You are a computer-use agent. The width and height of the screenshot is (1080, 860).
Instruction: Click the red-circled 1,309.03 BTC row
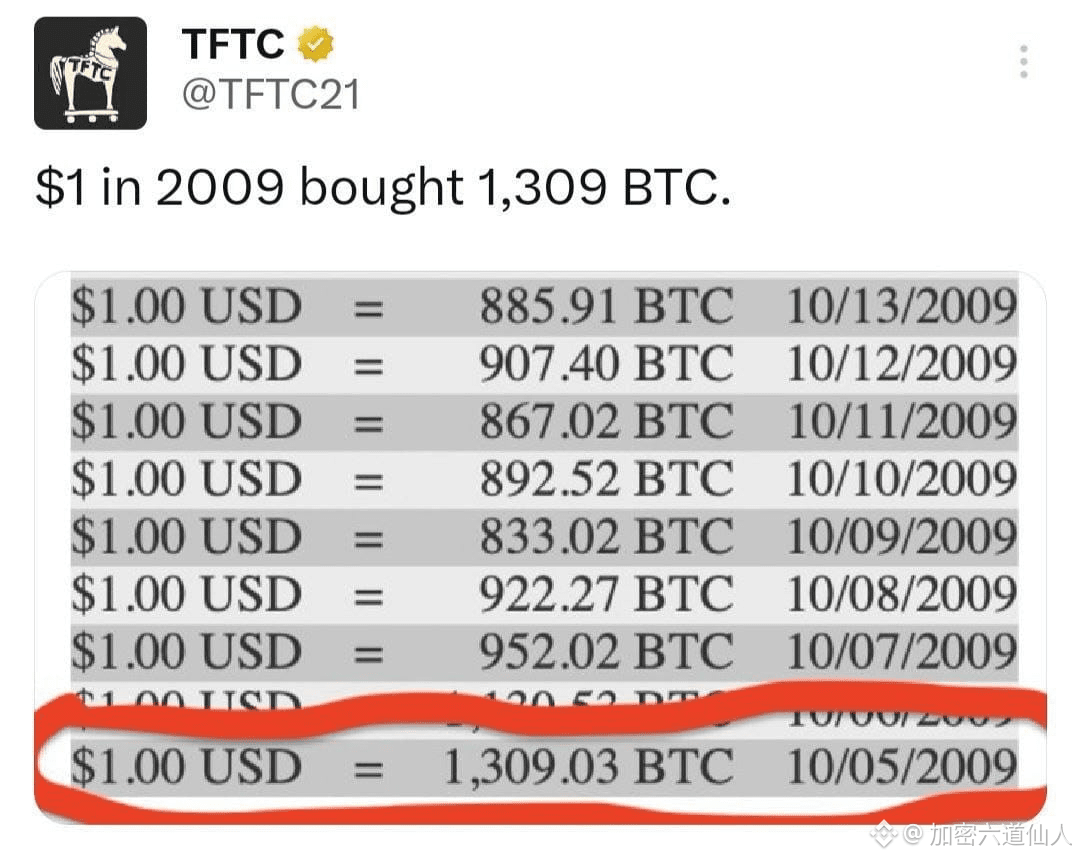pyautogui.click(x=540, y=766)
